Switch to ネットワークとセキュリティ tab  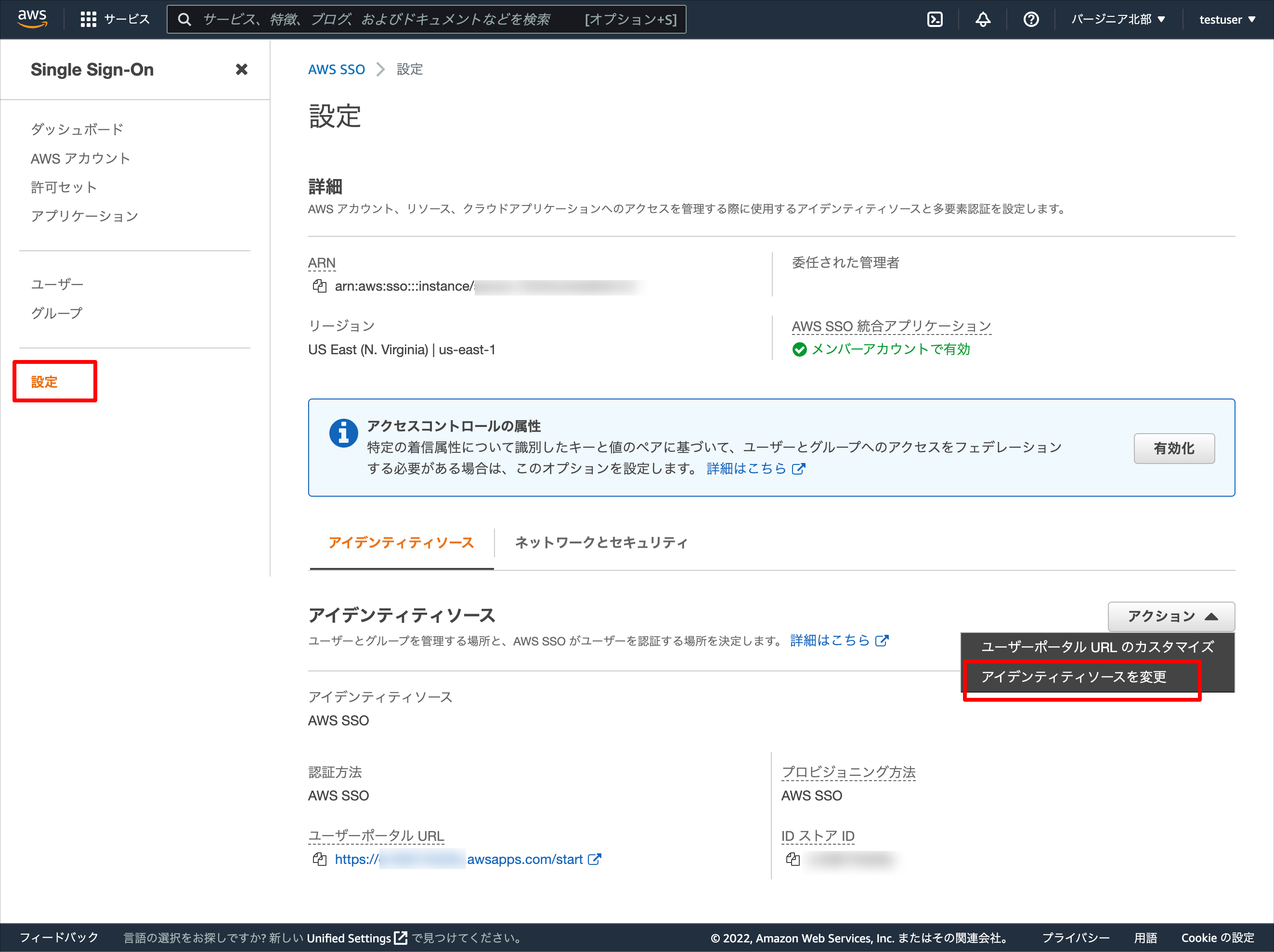pyautogui.click(x=601, y=542)
